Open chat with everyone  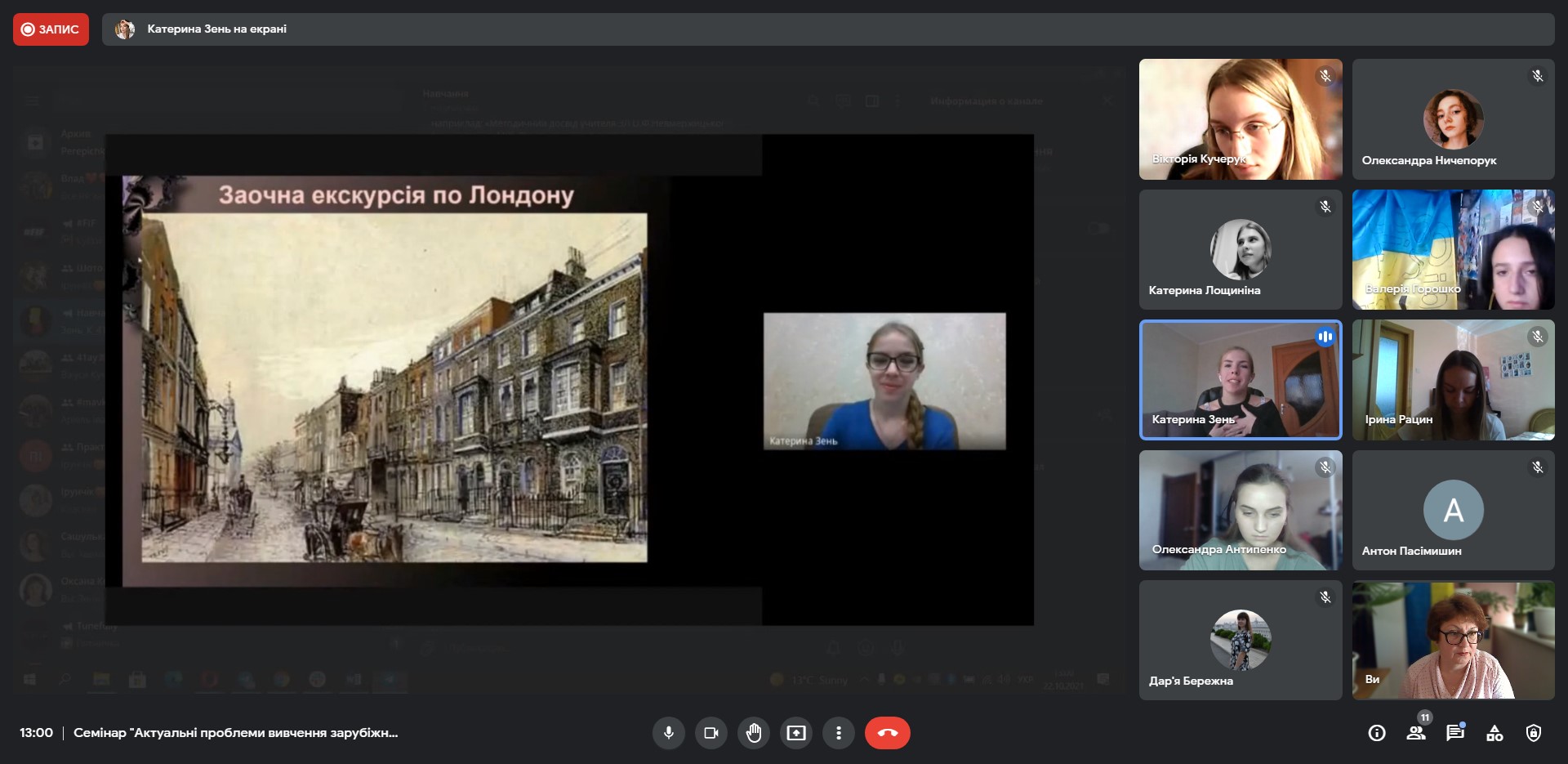coord(1455,733)
